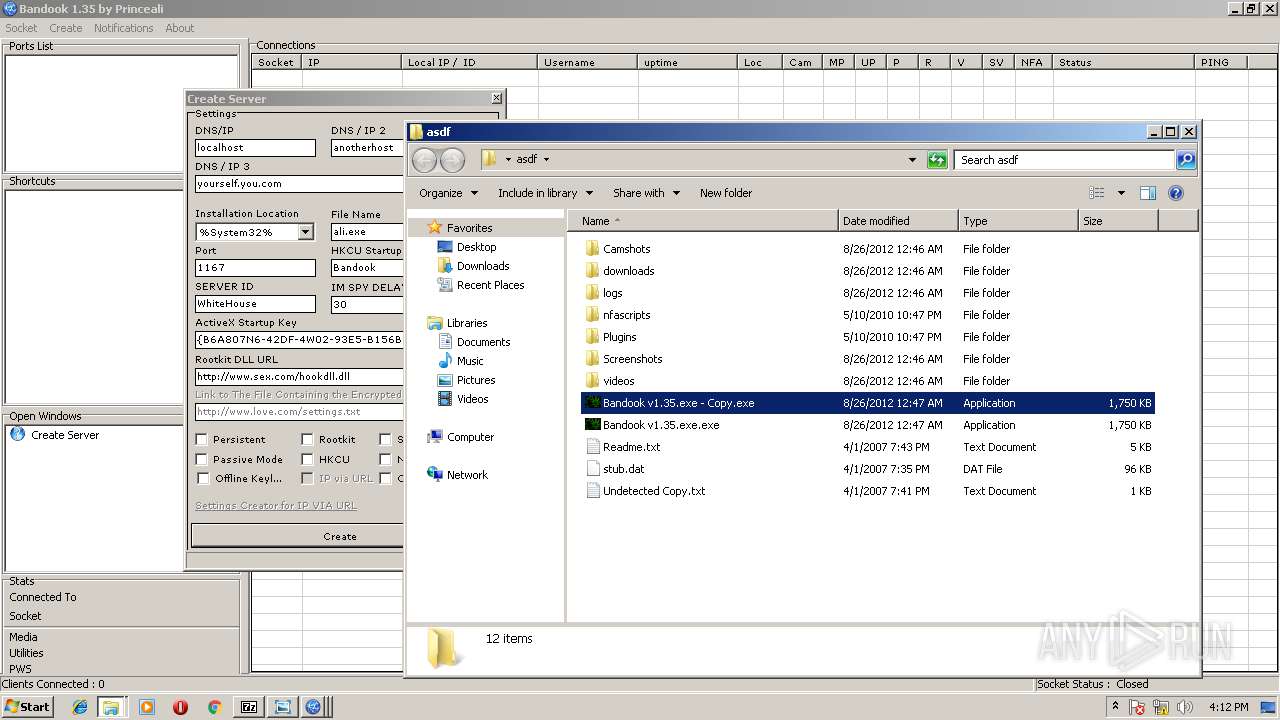Expand the Share with dropdown
Viewport: 1280px width, 720px height.
tap(646, 193)
